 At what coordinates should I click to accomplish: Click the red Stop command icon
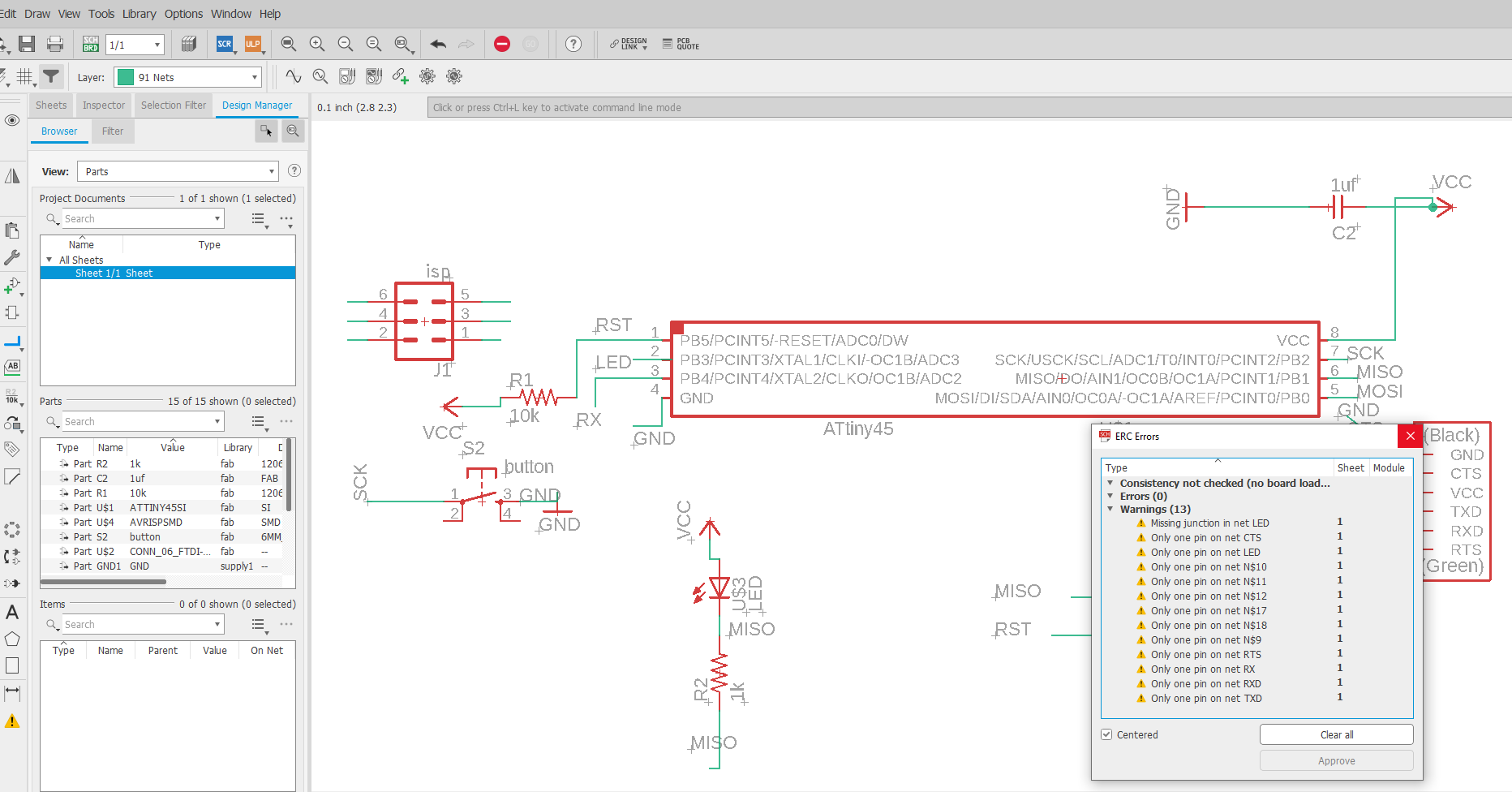click(502, 44)
